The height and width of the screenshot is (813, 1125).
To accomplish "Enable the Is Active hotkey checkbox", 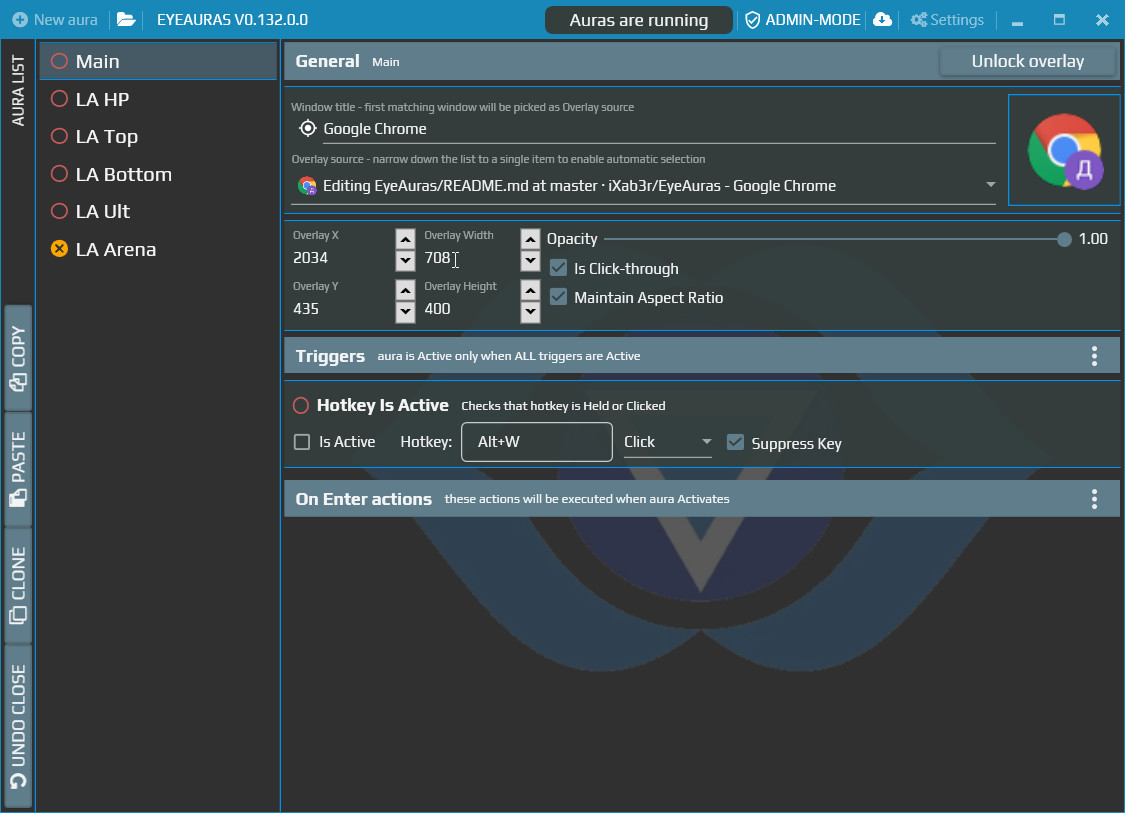I will [x=302, y=442].
